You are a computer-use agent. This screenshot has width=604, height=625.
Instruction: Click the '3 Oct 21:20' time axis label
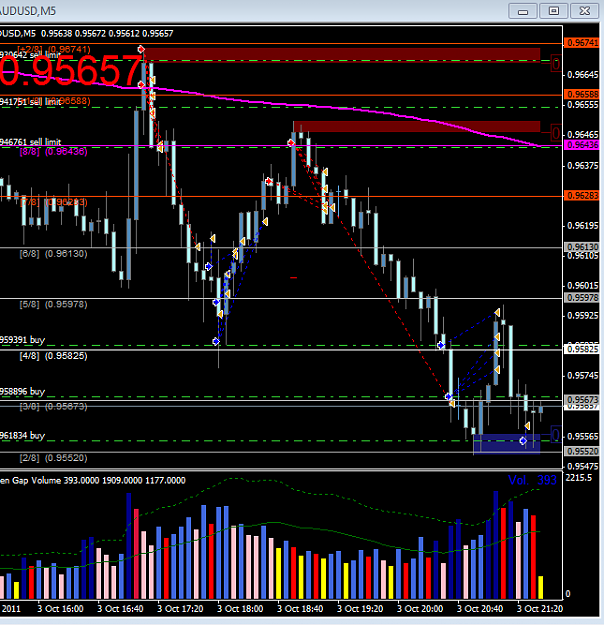click(540, 609)
